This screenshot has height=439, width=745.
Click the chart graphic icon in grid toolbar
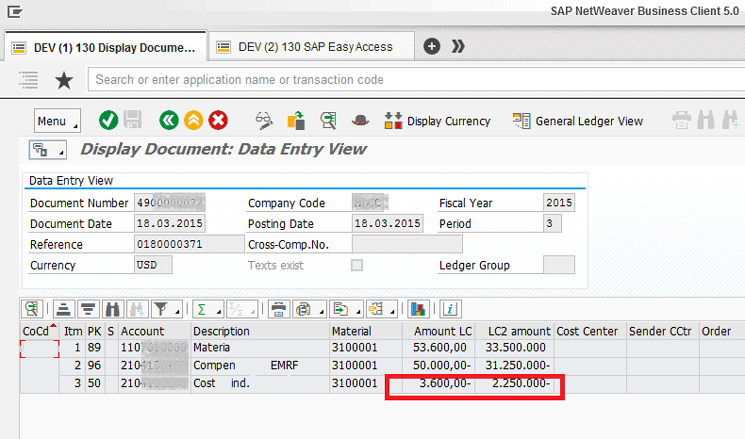click(418, 308)
